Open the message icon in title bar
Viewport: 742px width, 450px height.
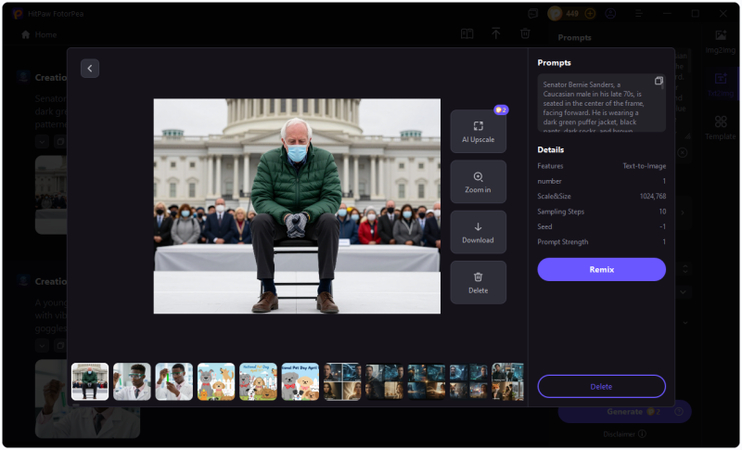click(533, 14)
